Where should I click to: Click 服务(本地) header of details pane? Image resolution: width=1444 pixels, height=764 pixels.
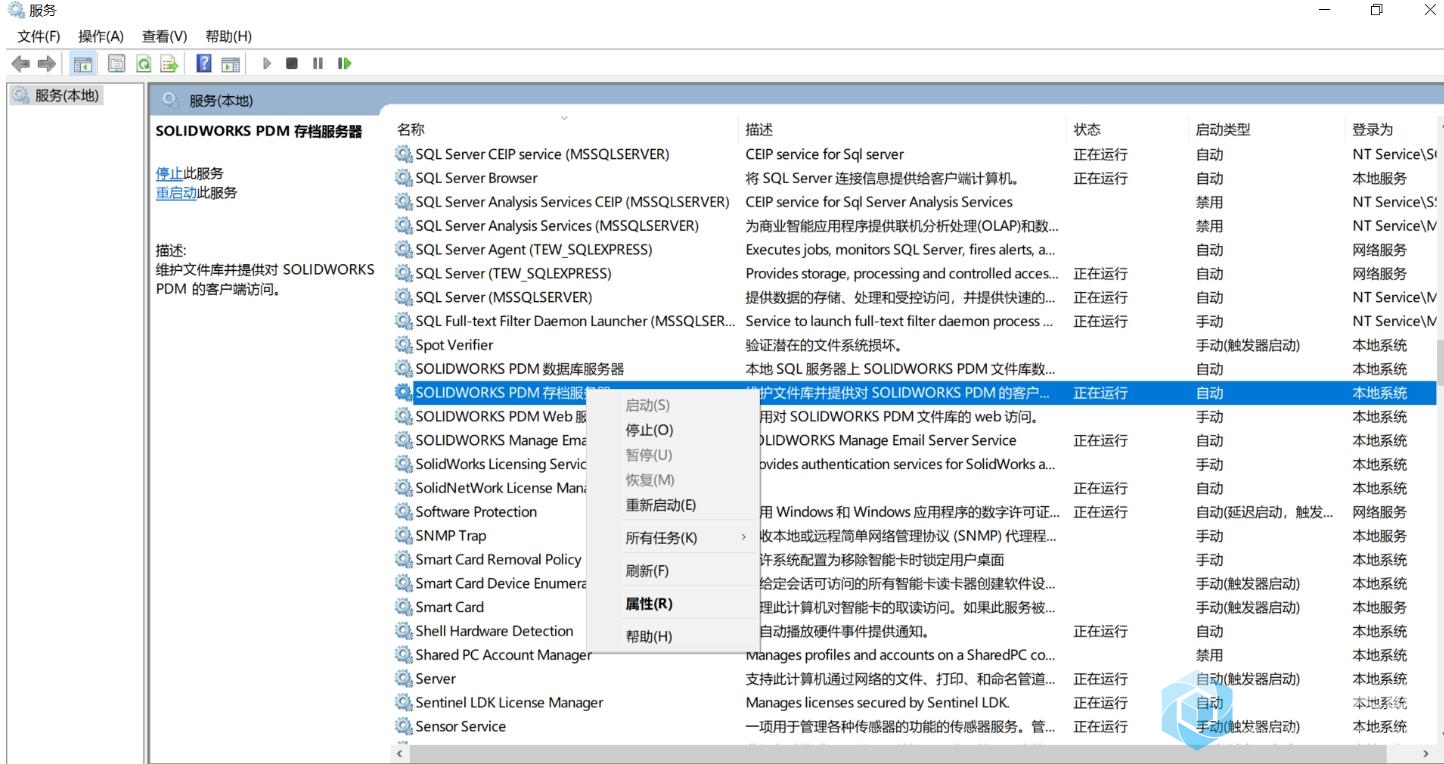click(221, 100)
